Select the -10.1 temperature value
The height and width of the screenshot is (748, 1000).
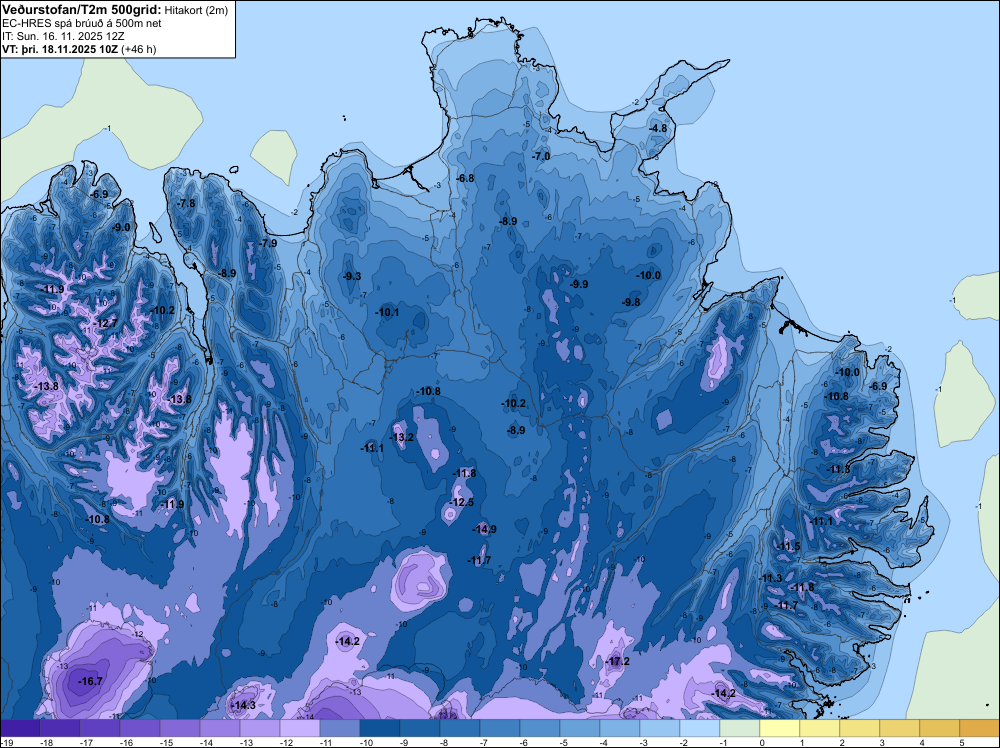tap(387, 312)
